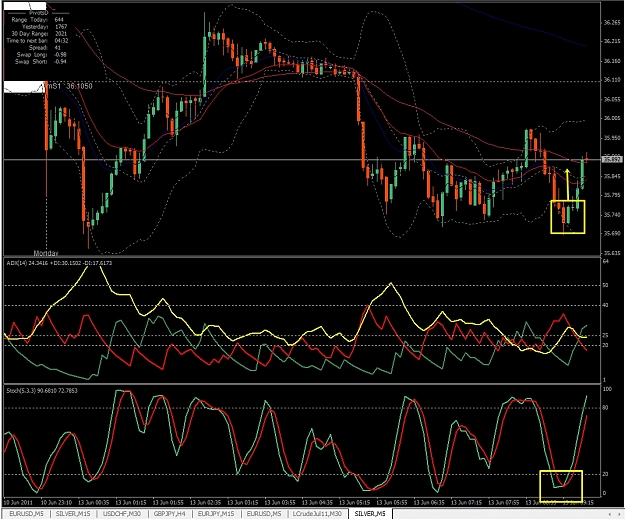
Task: Click the ADX scale level 40
Action: pyautogui.click(x=605, y=305)
